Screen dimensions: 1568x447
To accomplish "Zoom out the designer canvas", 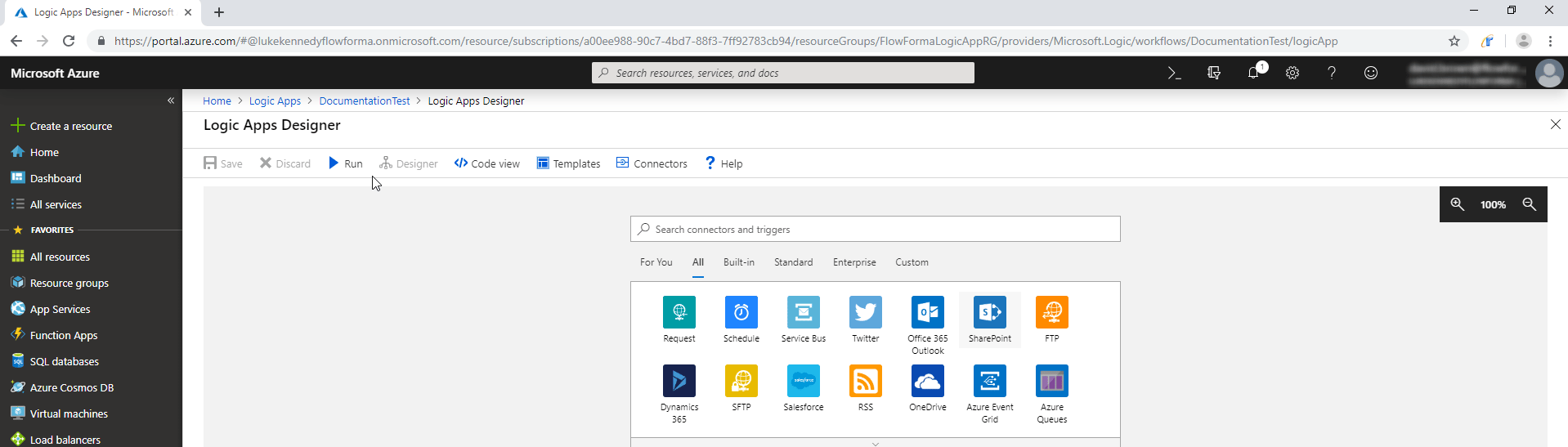I will coord(1529,204).
